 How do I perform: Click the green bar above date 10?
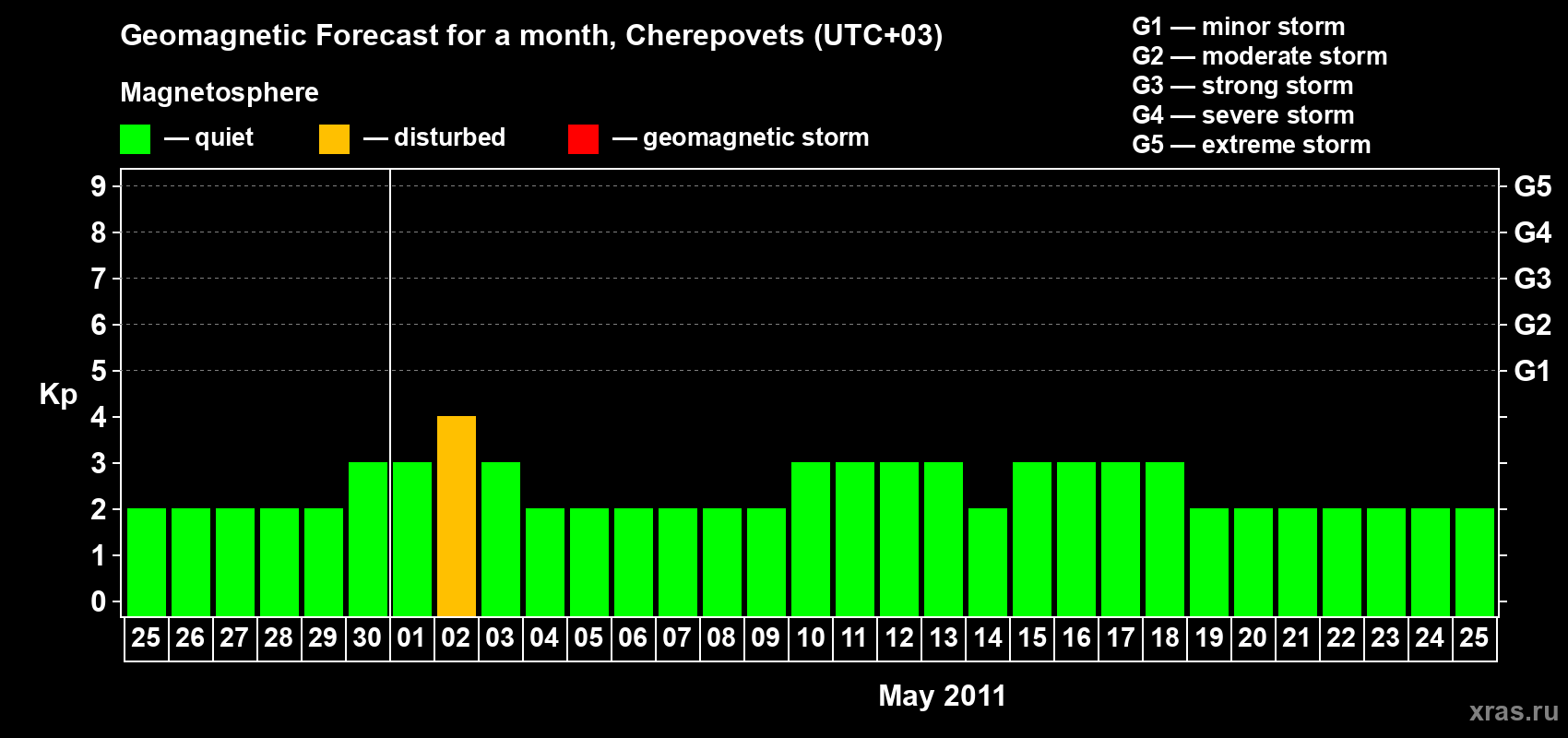pyautogui.click(x=811, y=539)
